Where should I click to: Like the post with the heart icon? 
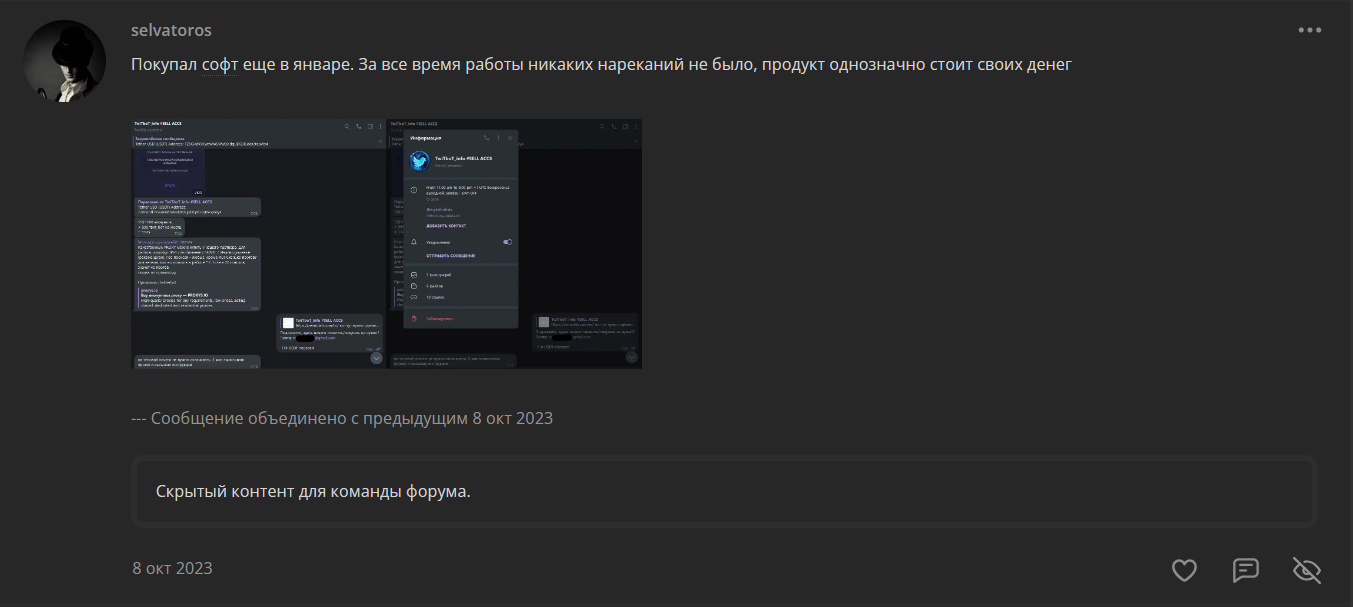[x=1184, y=570]
